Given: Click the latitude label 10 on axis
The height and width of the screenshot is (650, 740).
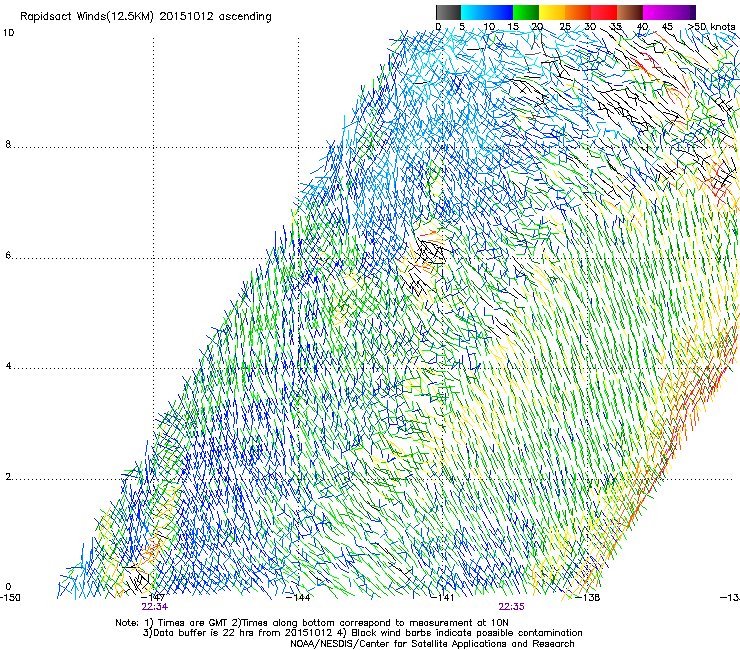Looking at the screenshot, I should click(x=8, y=33).
